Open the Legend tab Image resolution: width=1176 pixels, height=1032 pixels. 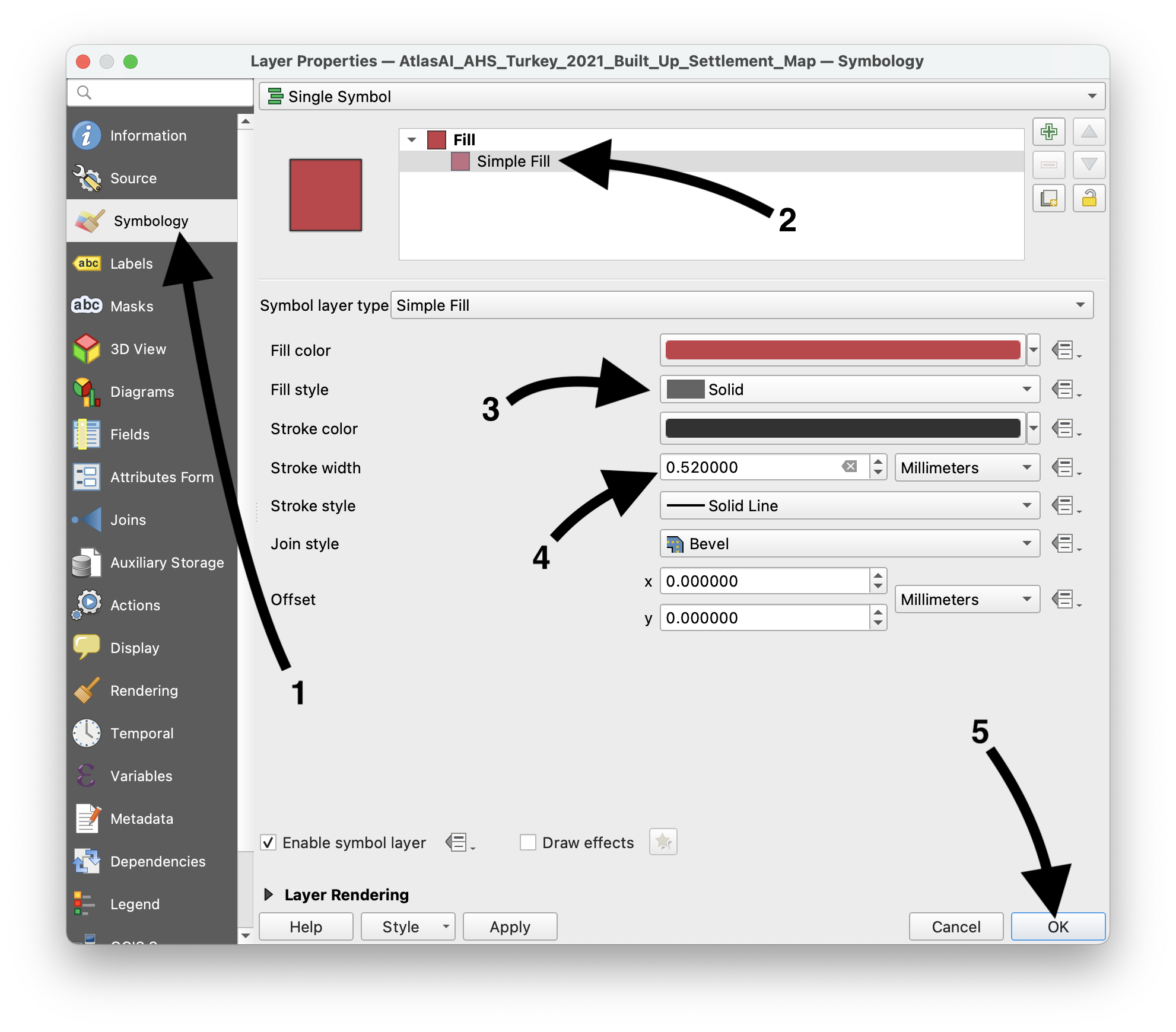coord(152,904)
